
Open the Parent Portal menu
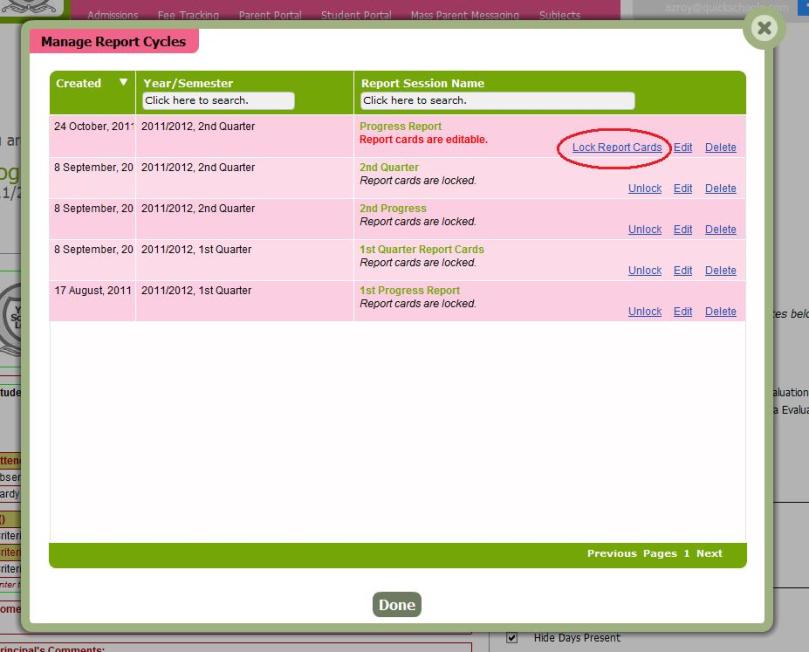click(x=270, y=15)
